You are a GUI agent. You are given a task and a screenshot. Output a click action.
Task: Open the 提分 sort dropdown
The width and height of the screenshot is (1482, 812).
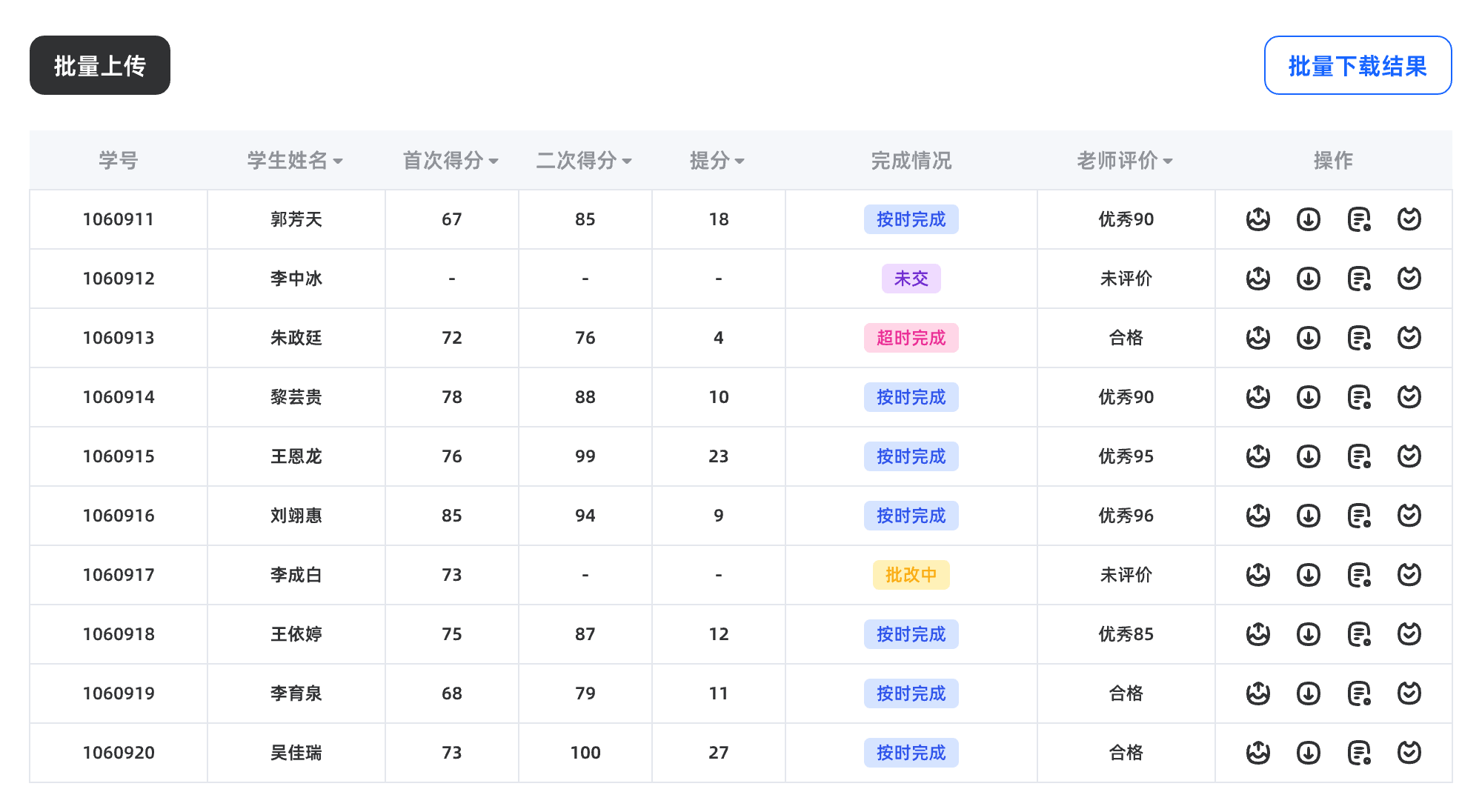pos(740,160)
